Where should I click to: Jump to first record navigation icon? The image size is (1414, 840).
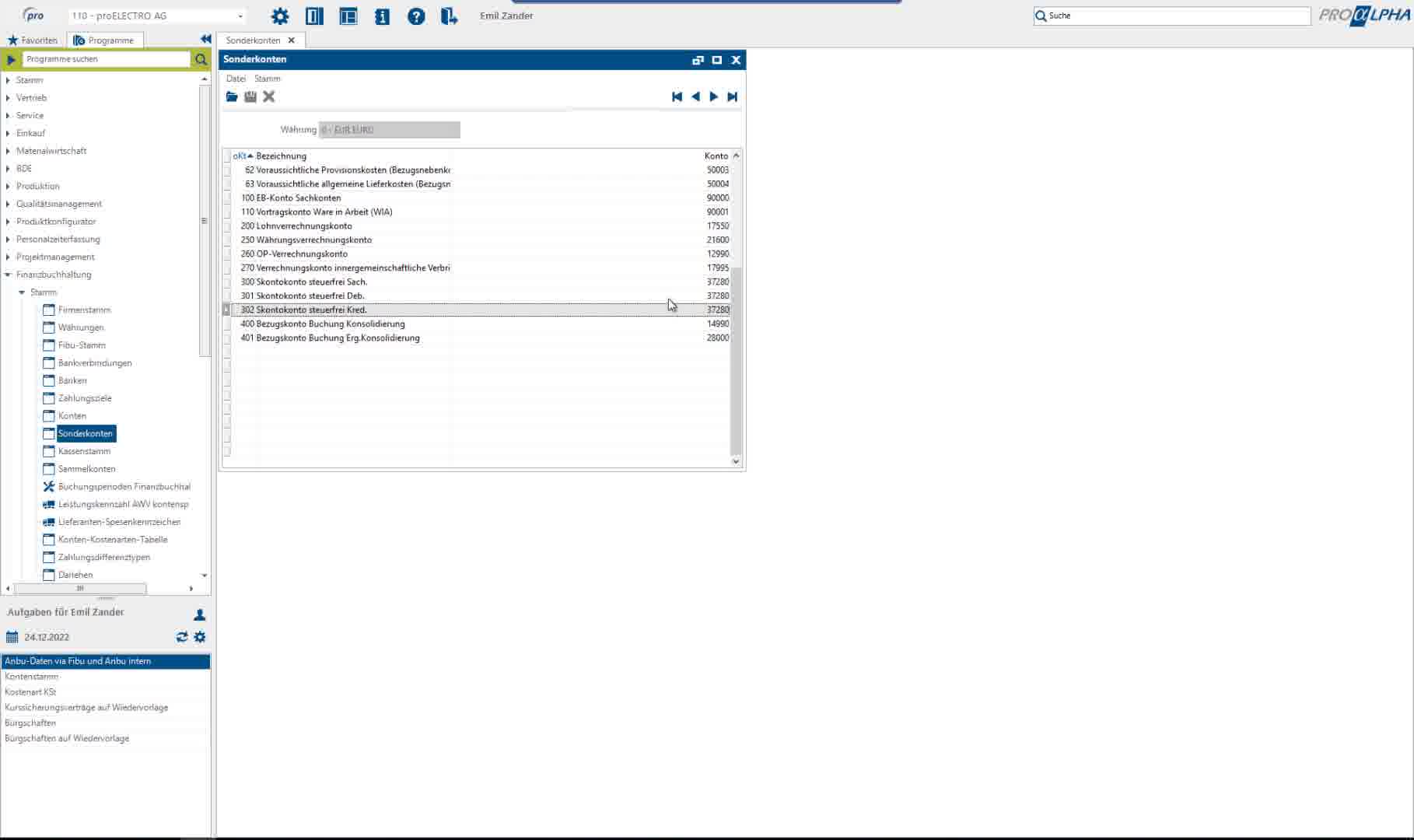pyautogui.click(x=677, y=96)
